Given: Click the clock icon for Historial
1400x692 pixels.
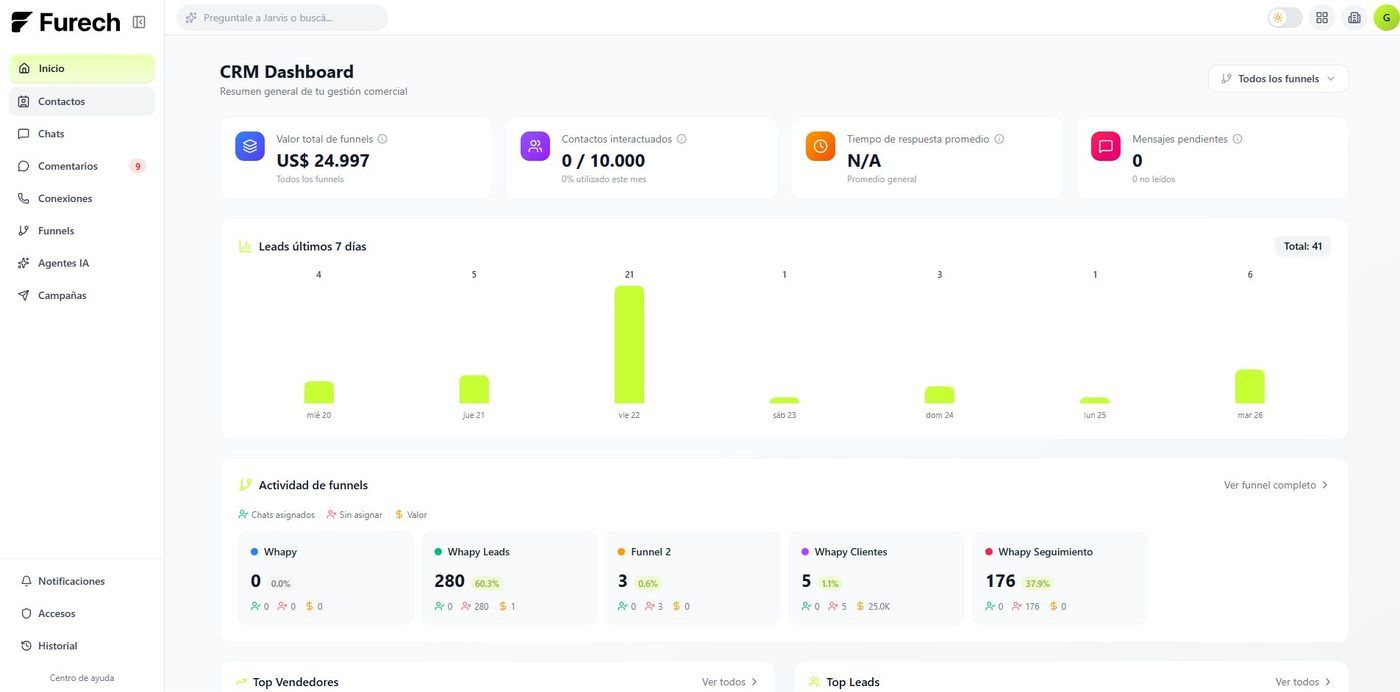Looking at the screenshot, I should (x=26, y=646).
